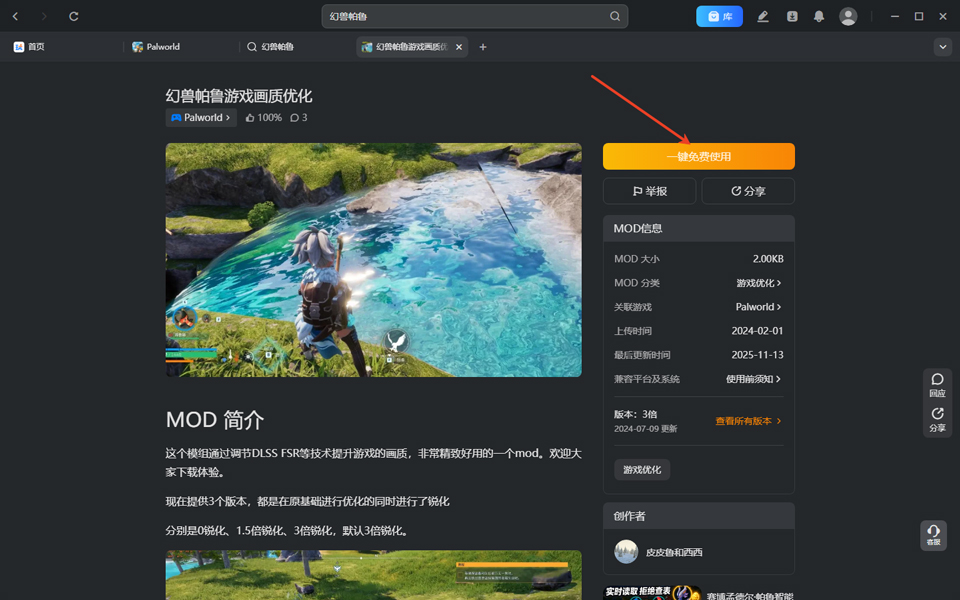The image size is (960, 600).
Task: Click the MOD 大小 value 2.00KB
Action: click(x=768, y=259)
